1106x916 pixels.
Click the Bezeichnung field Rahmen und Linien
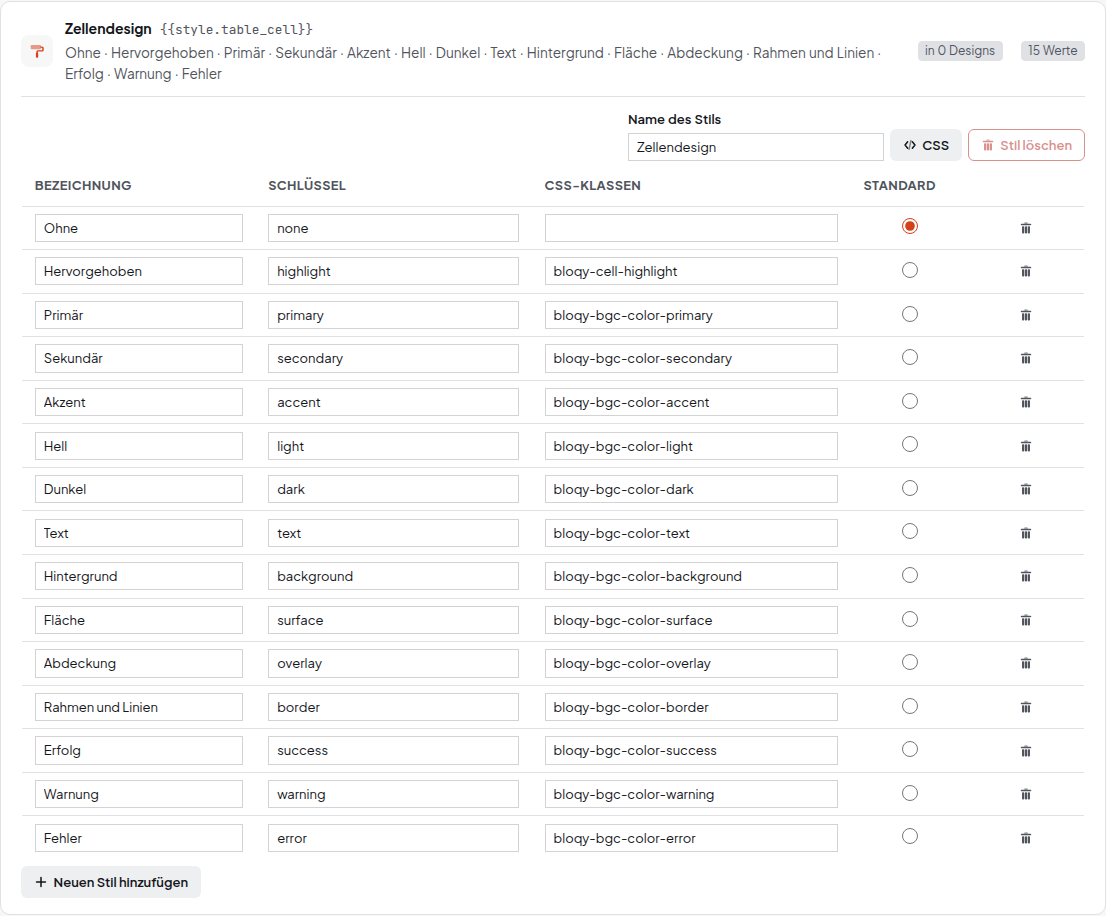coord(139,707)
